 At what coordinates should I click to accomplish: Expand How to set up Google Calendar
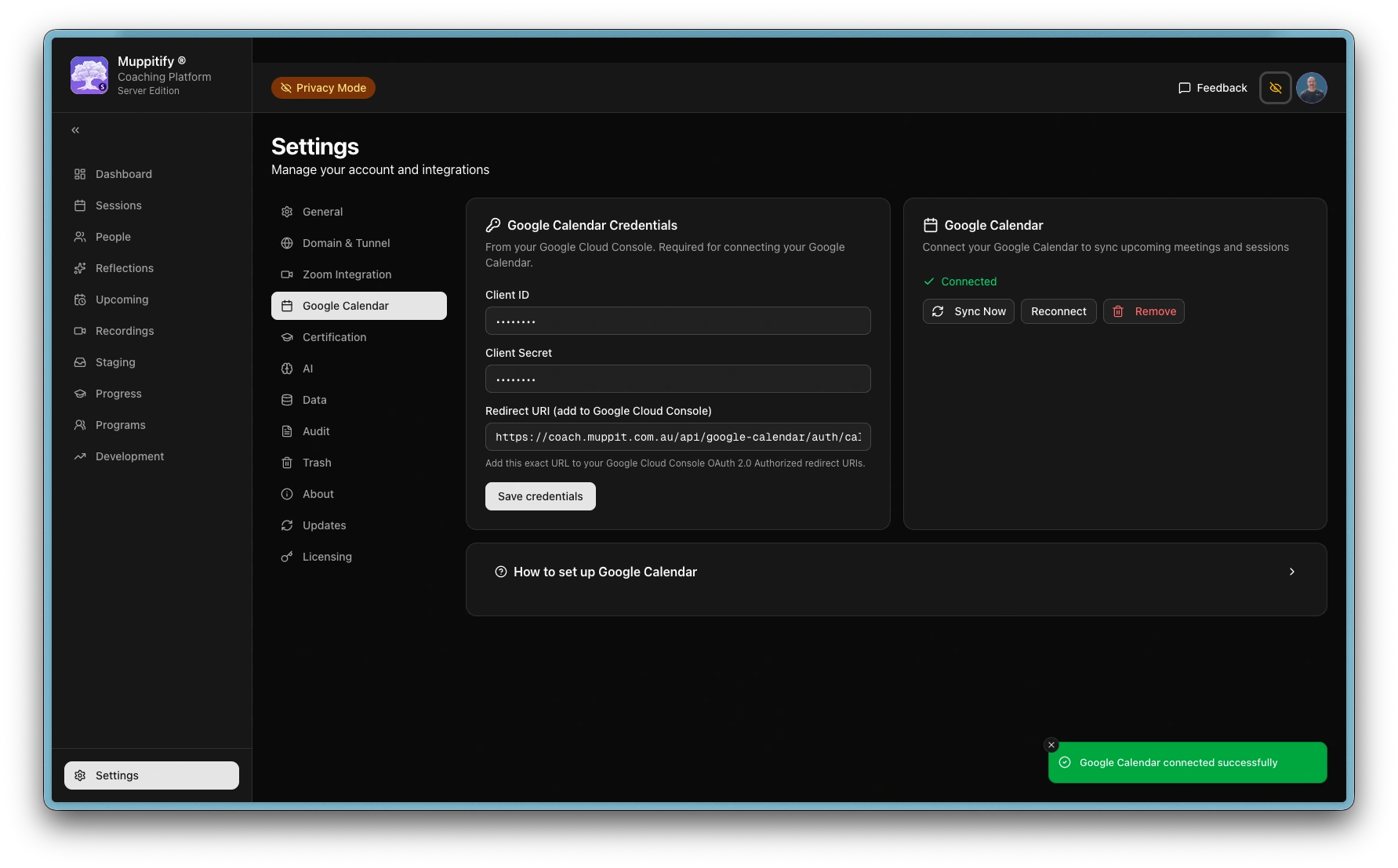click(895, 572)
